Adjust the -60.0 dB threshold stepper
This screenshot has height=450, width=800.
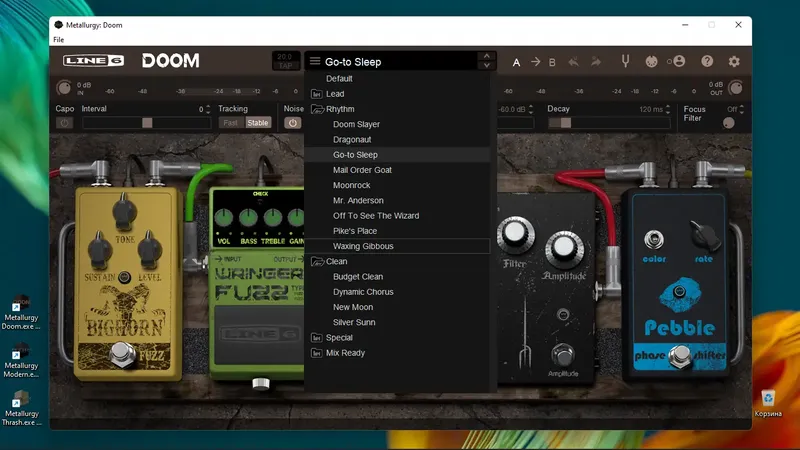tap(531, 109)
